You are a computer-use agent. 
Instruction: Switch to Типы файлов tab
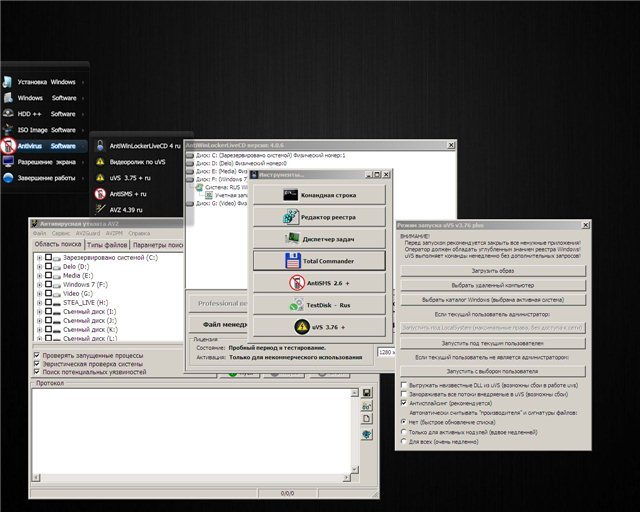(x=107, y=244)
